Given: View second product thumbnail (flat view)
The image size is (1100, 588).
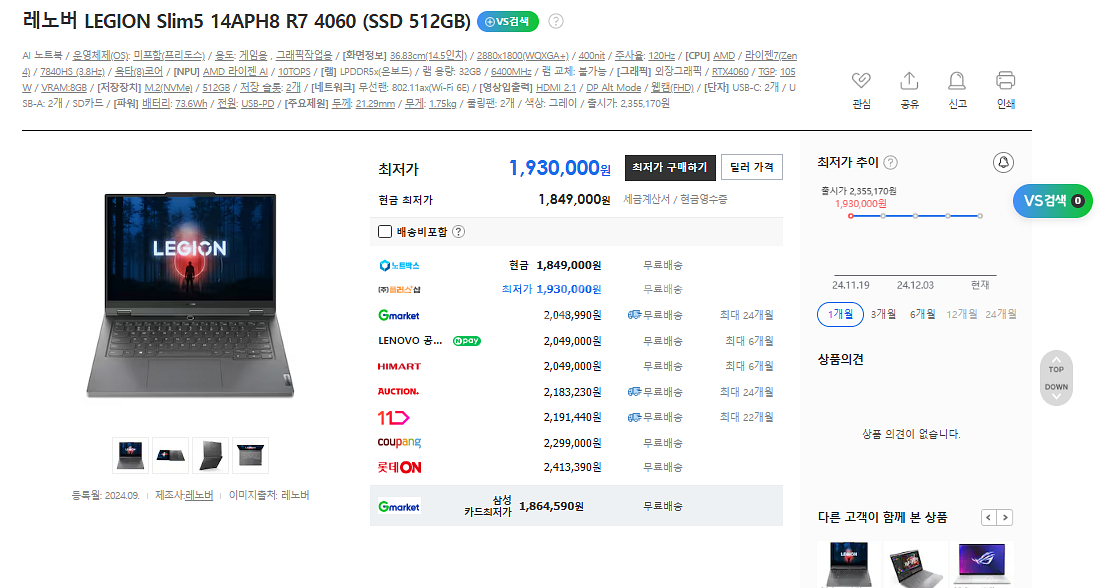Looking at the screenshot, I should (x=170, y=455).
